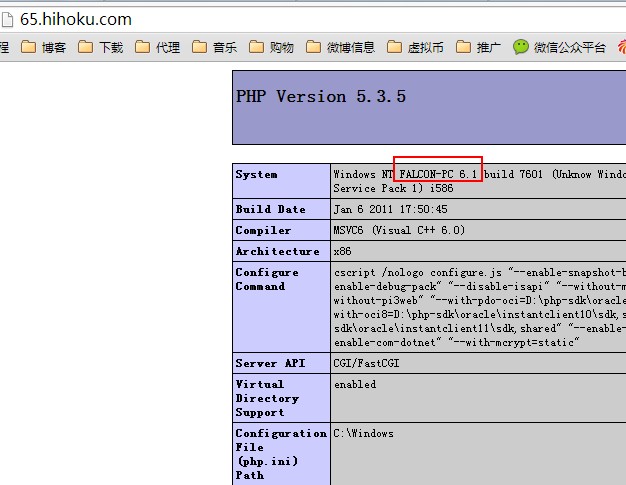Click the CGI/FastCGI value
This screenshot has width=626, height=485.
[x=366, y=363]
